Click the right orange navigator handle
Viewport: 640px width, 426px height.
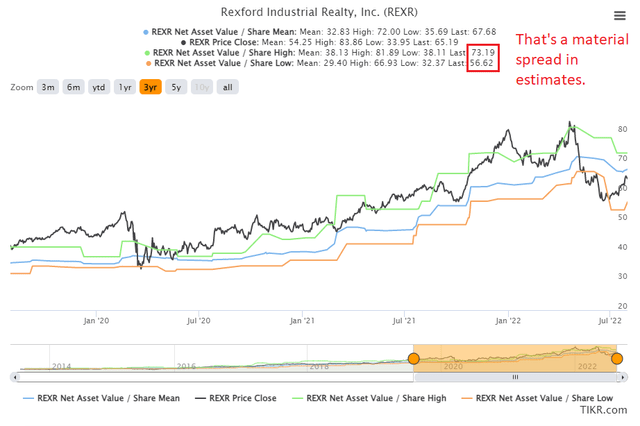(616, 359)
